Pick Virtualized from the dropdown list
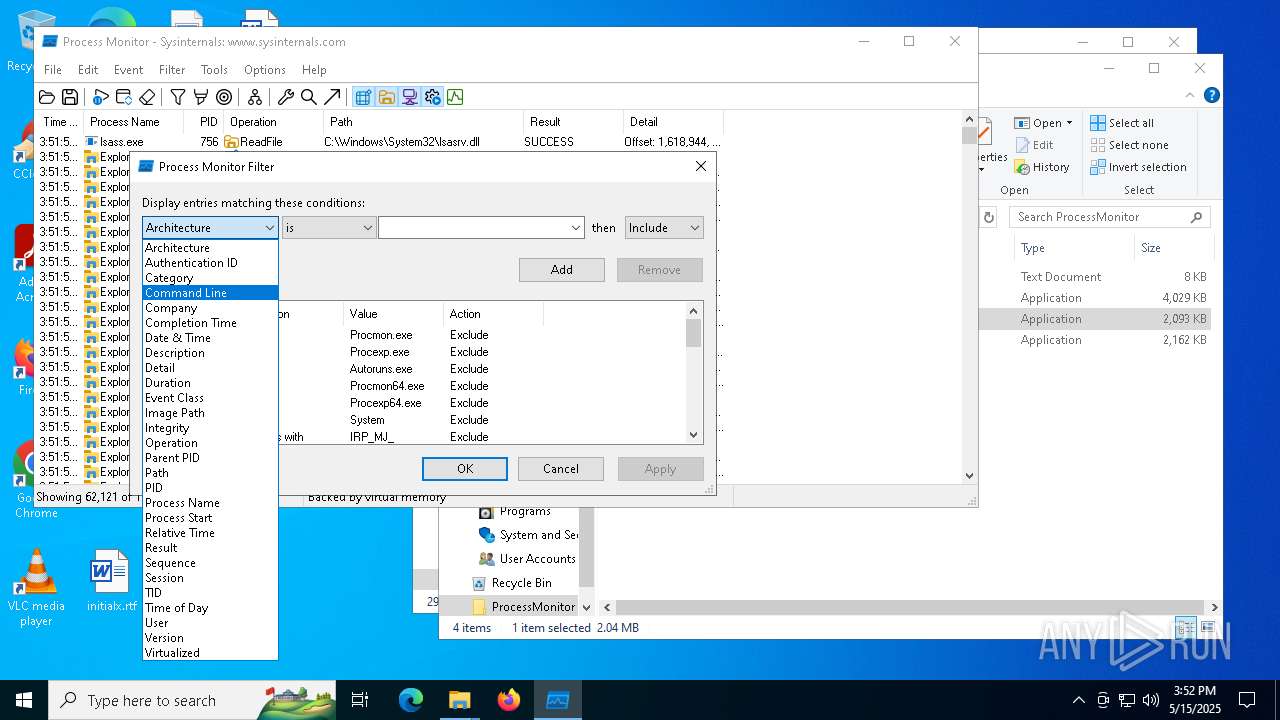The width and height of the screenshot is (1280, 720). [x=210, y=653]
